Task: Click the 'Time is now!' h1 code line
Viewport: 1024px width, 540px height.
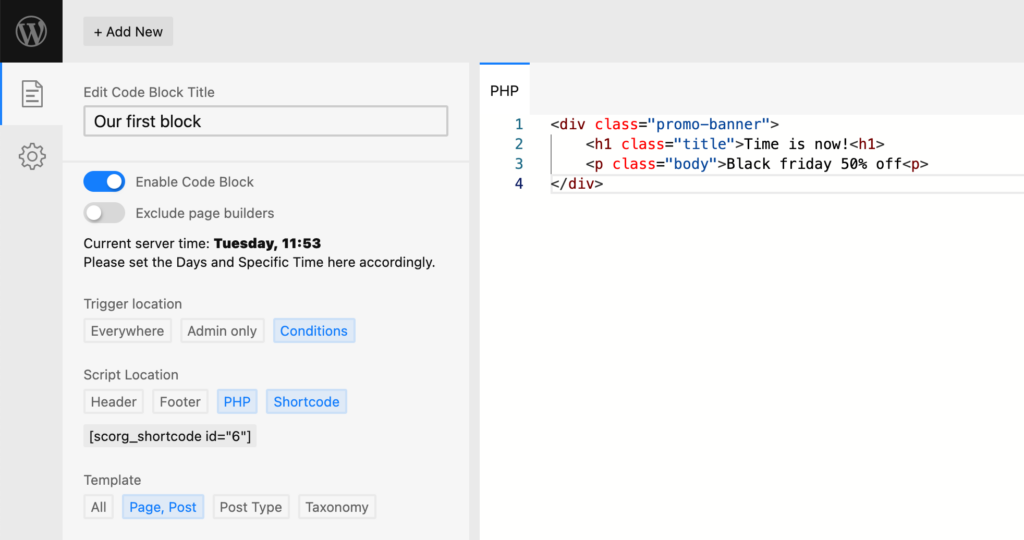Action: pos(735,144)
